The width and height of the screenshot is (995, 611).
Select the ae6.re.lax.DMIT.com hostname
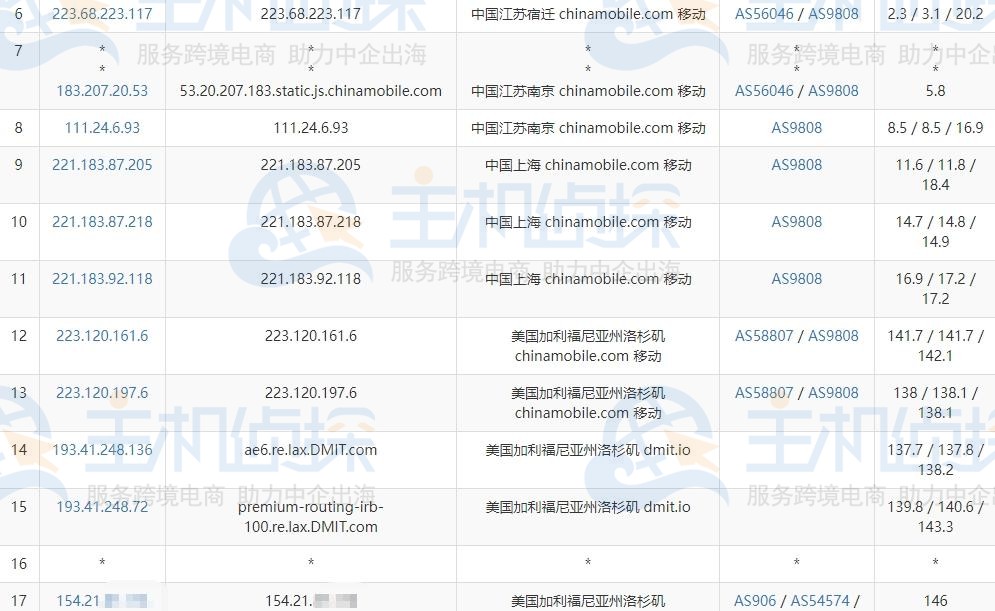pos(311,450)
